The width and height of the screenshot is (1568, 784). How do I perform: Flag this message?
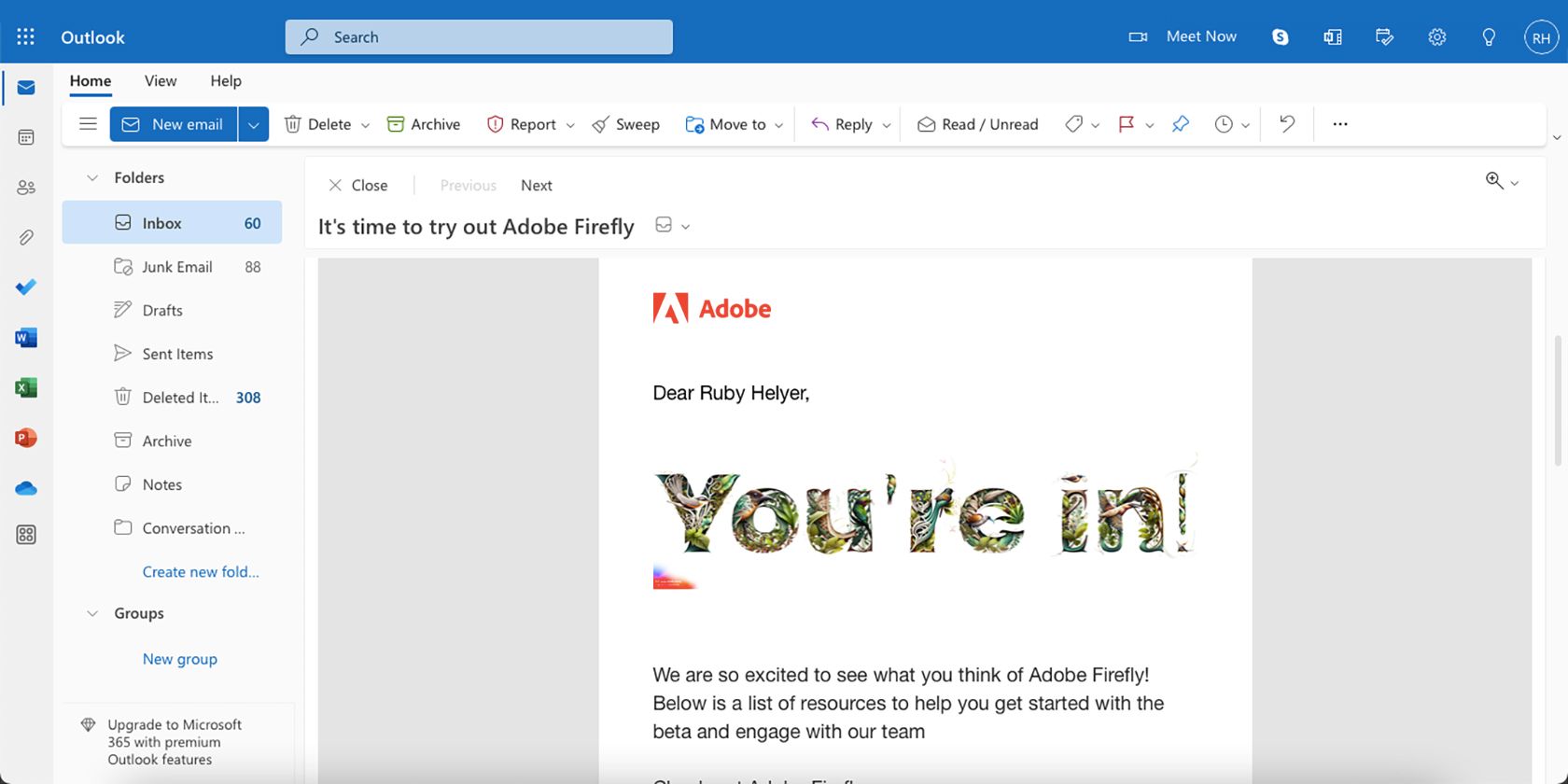coord(1127,124)
